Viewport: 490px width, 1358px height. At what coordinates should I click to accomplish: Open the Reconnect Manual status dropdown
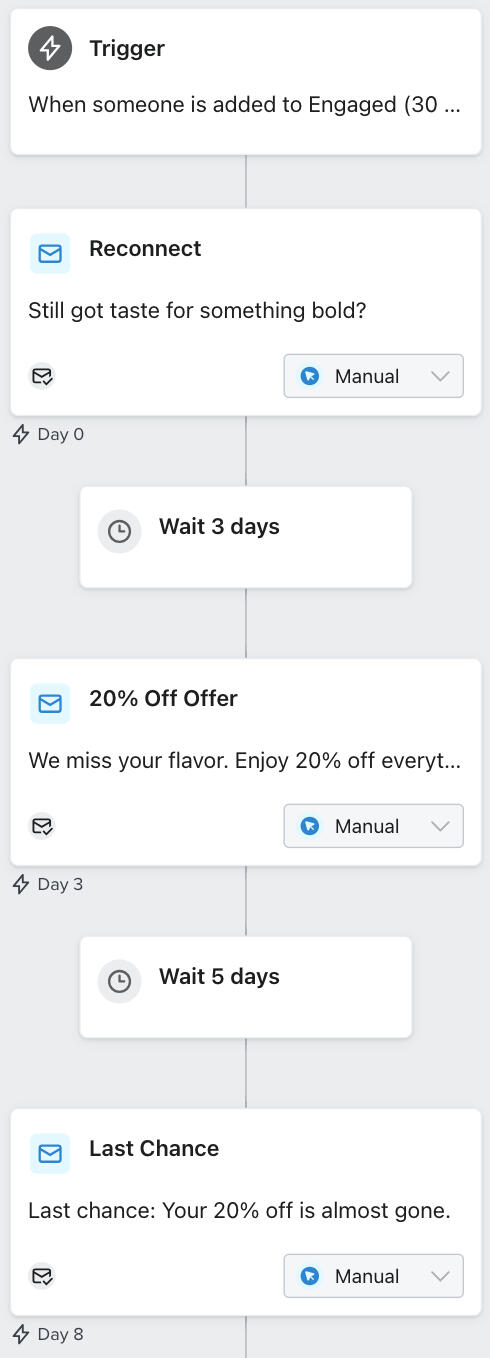click(x=373, y=376)
